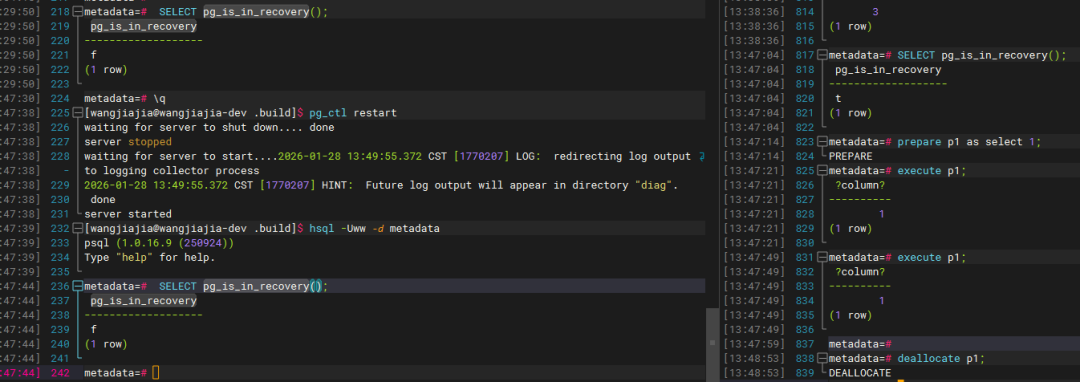Click the "f" result on line 239
This screenshot has height=382, width=1080.
point(93,330)
